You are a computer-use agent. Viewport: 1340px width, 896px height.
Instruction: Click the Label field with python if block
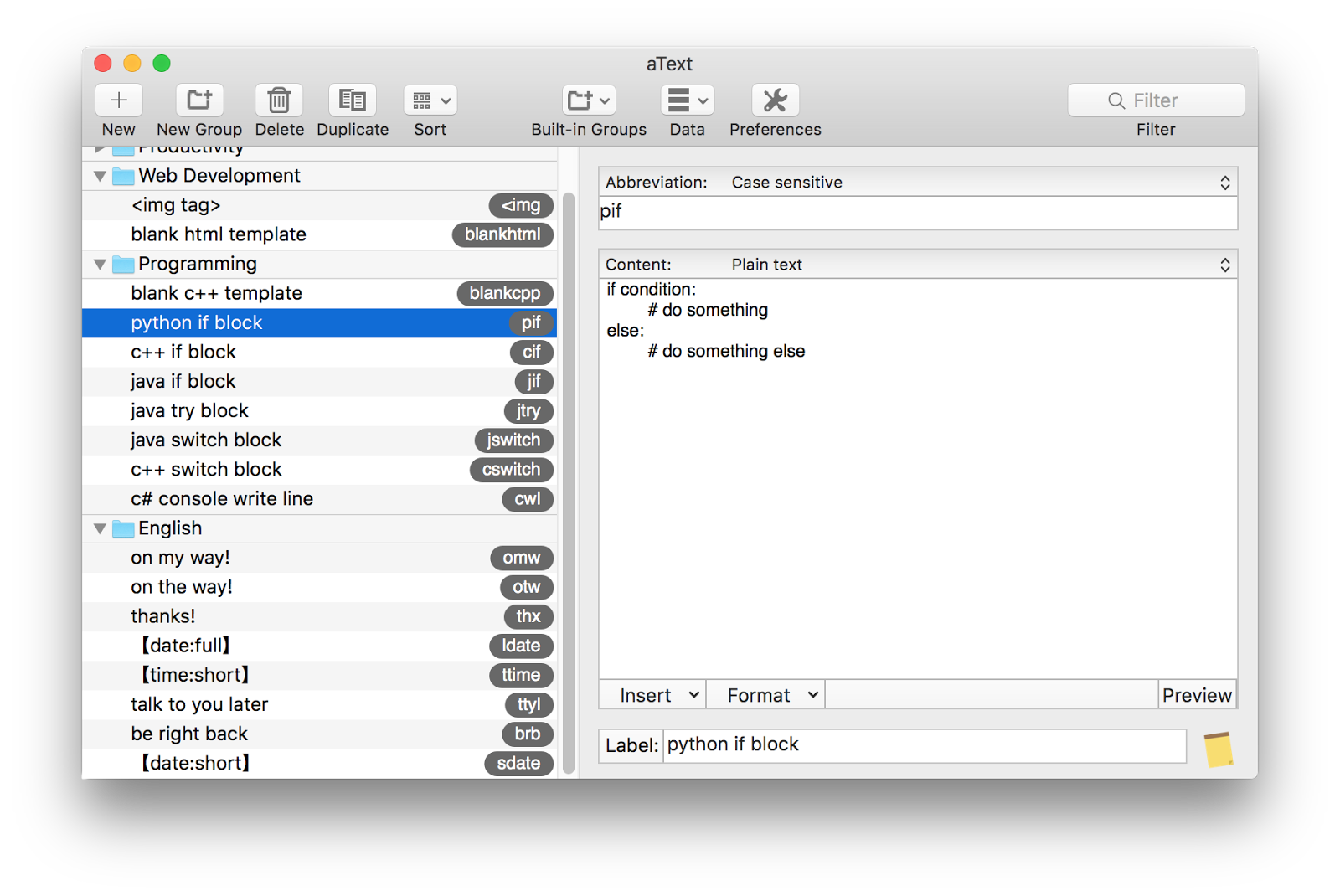click(925, 745)
